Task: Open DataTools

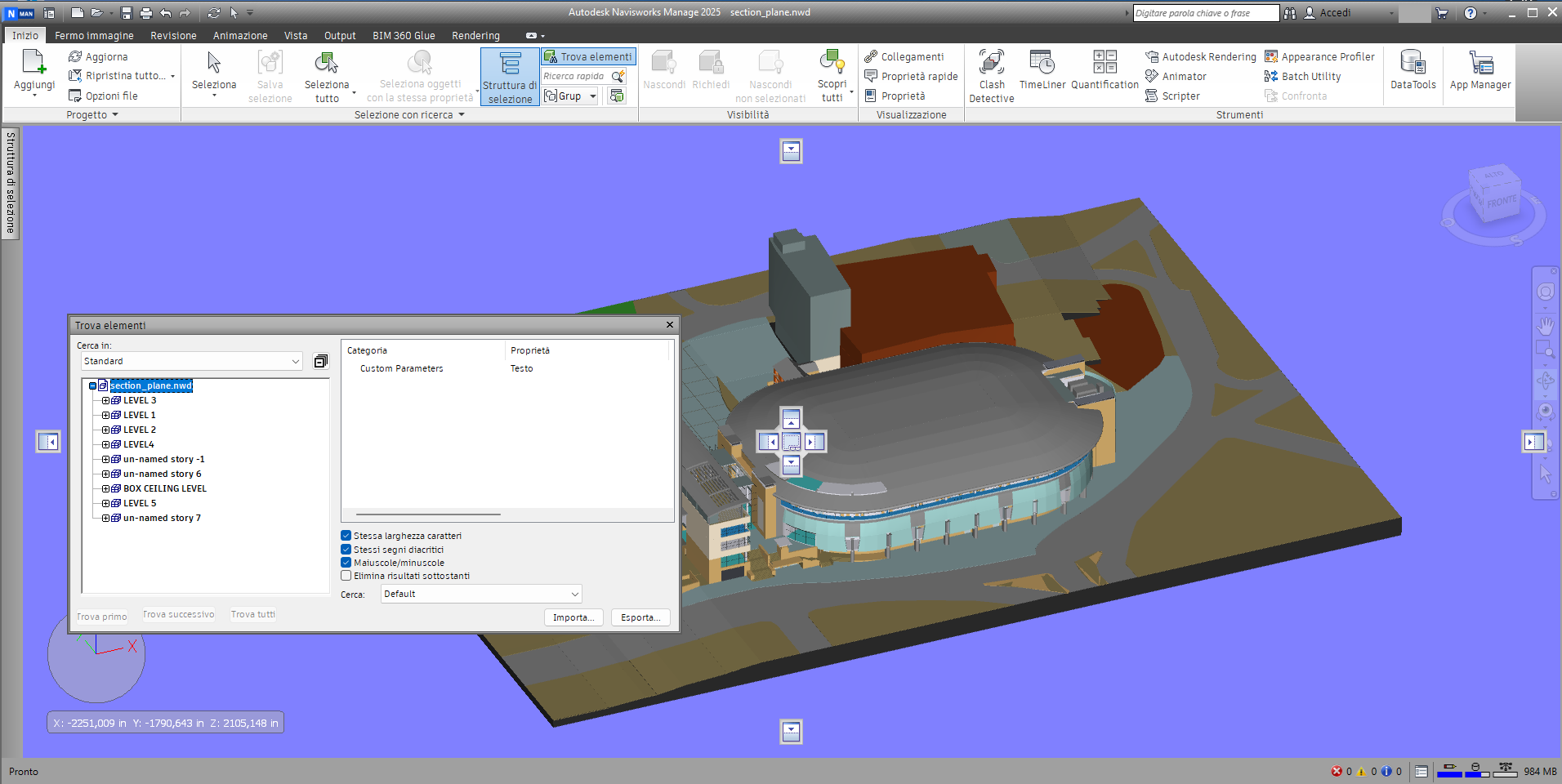Action: (1413, 70)
